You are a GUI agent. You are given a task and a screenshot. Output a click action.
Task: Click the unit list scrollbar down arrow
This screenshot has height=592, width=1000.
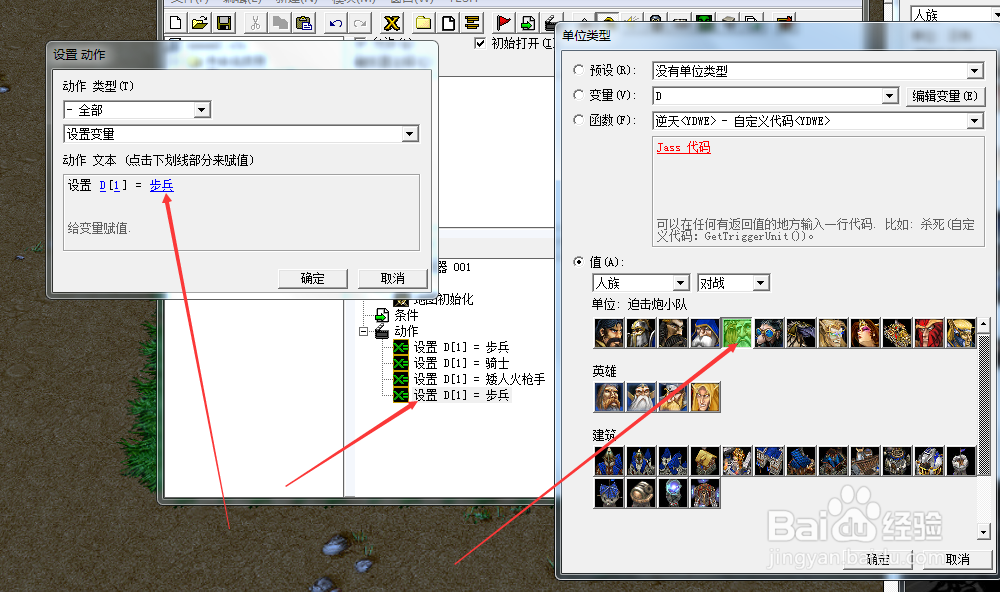click(x=983, y=531)
